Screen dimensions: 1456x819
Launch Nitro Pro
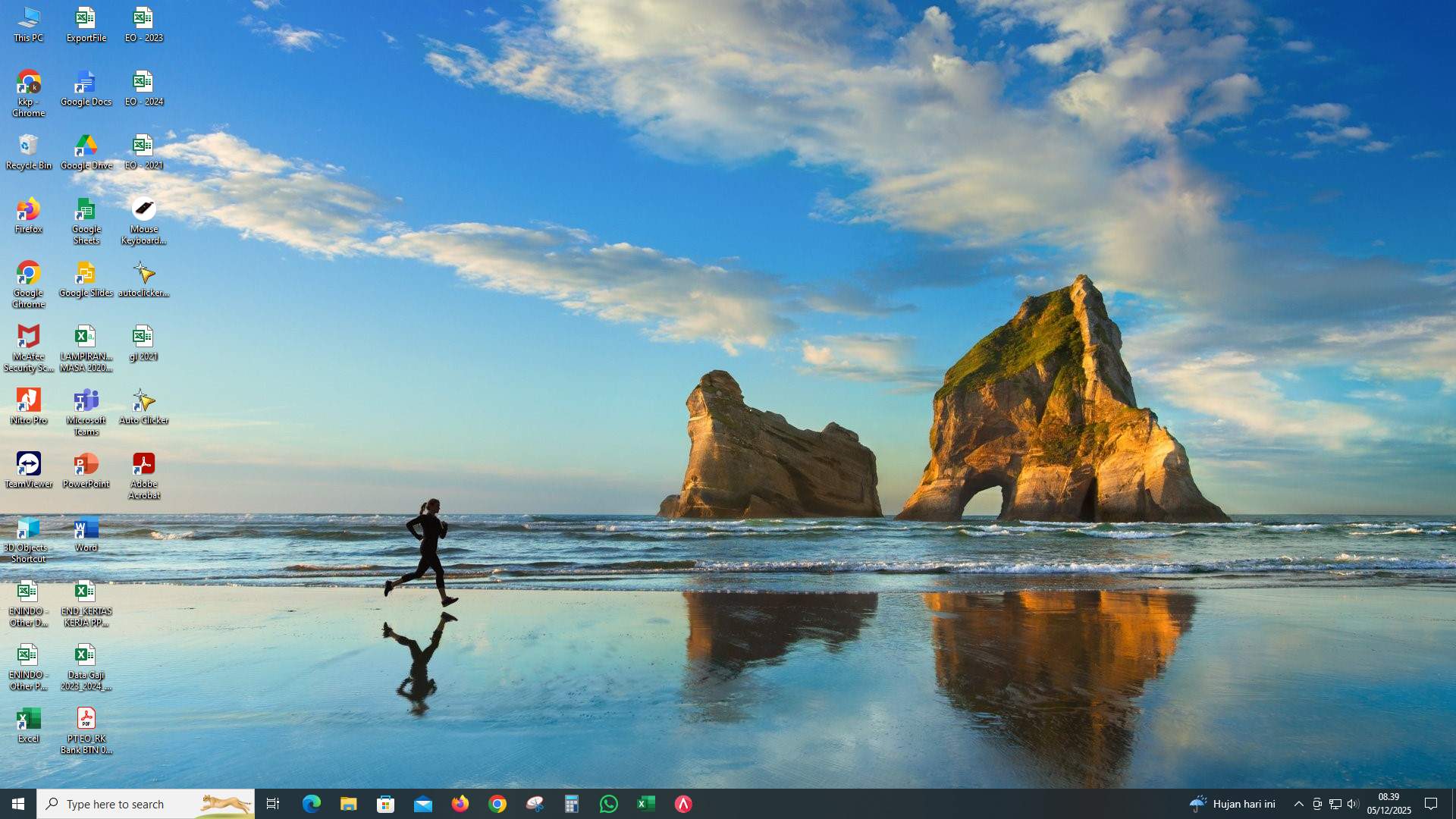click(28, 402)
